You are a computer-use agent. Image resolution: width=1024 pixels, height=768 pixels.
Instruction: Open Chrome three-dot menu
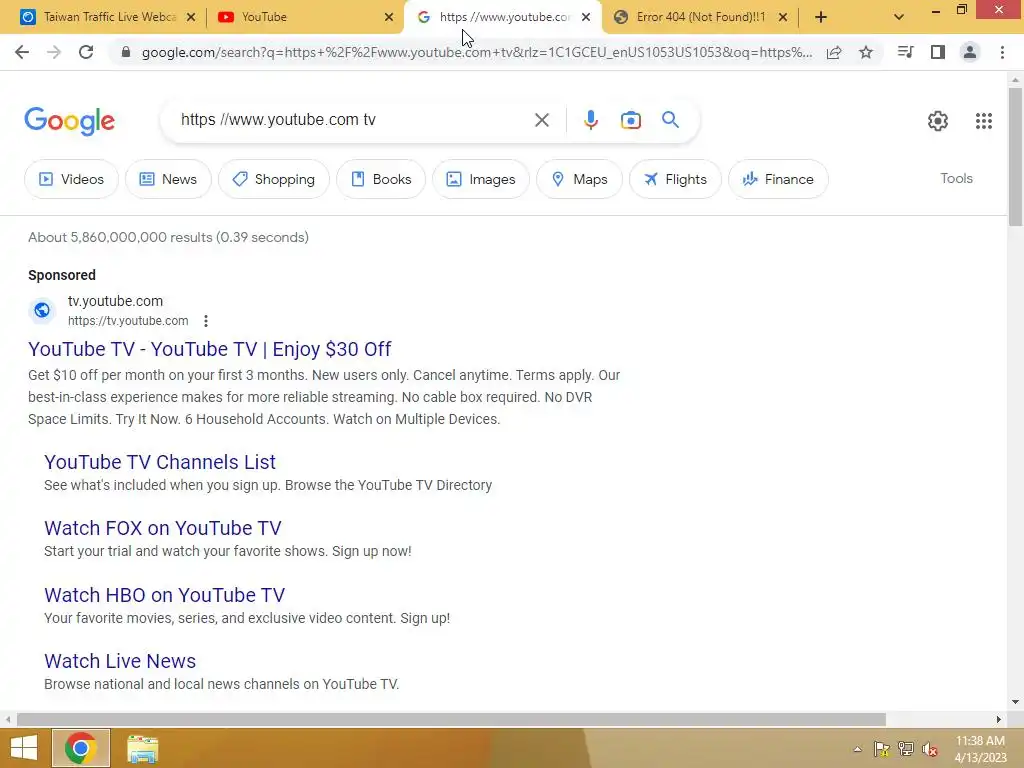coord(1002,52)
